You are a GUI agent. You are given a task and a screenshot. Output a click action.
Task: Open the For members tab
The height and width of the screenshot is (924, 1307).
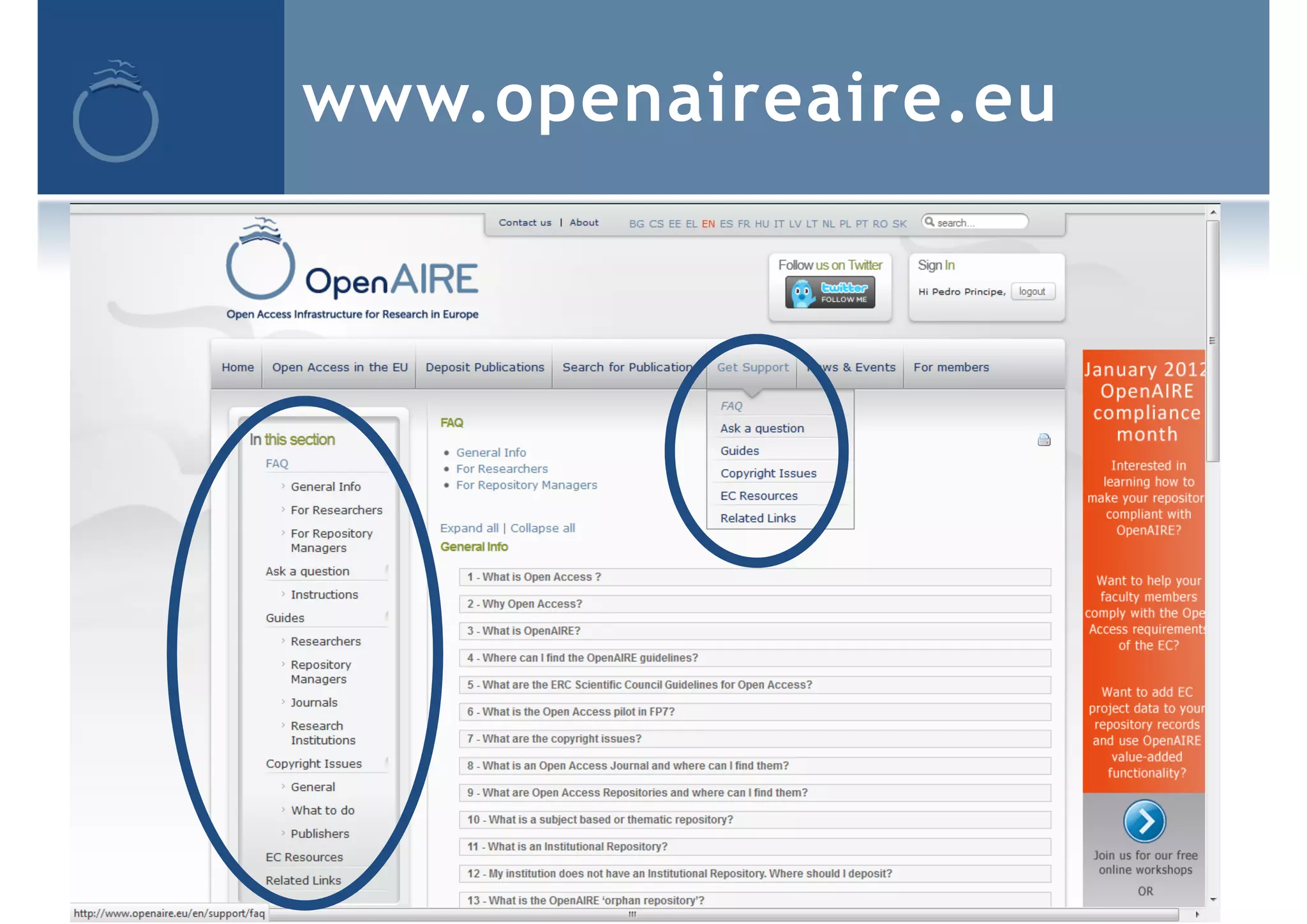coord(951,368)
